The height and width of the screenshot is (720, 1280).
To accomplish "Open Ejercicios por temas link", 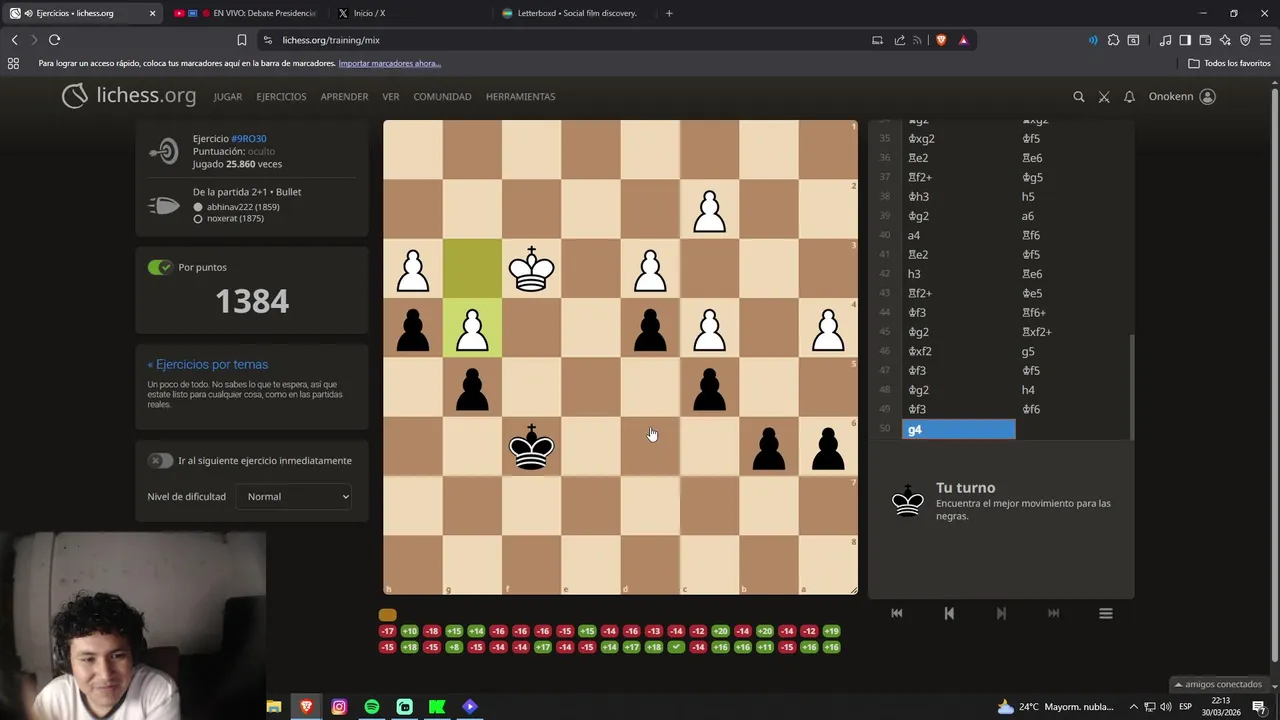I will (x=208, y=365).
